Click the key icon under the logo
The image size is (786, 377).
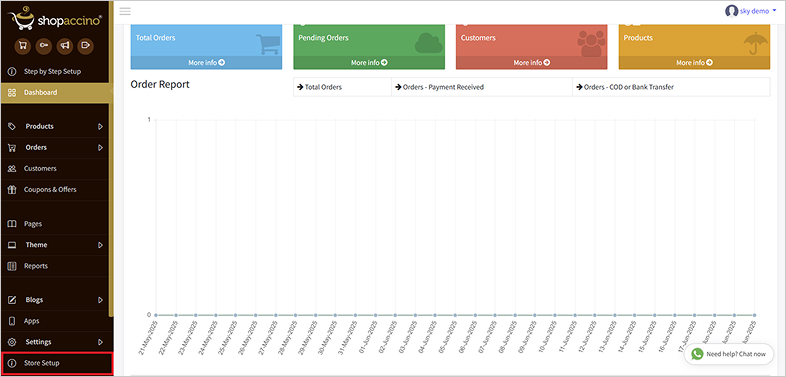44,45
